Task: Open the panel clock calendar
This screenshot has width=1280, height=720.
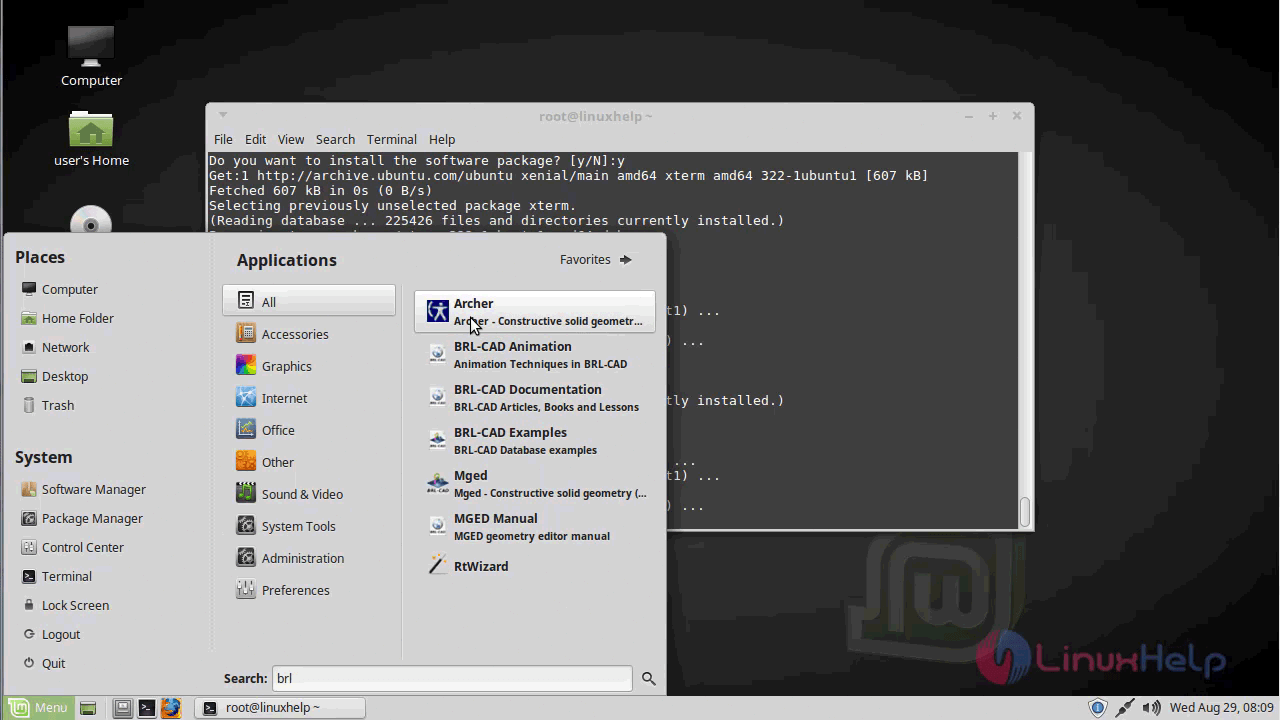Action: click(x=1221, y=708)
